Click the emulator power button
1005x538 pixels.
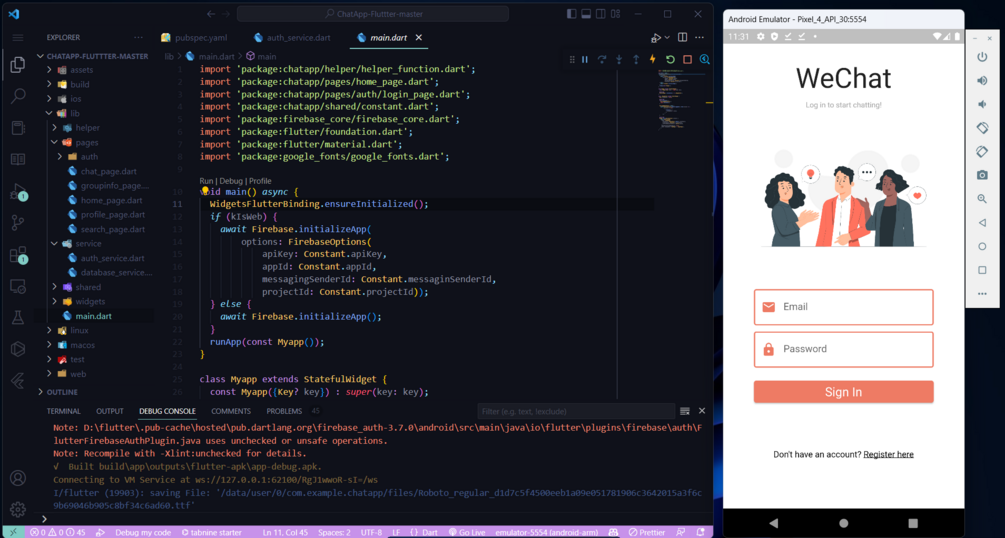[x=982, y=57]
